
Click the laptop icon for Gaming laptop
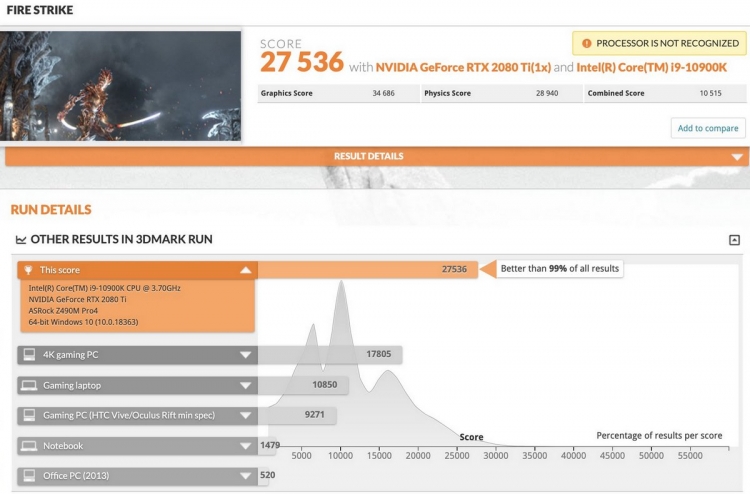pos(29,385)
